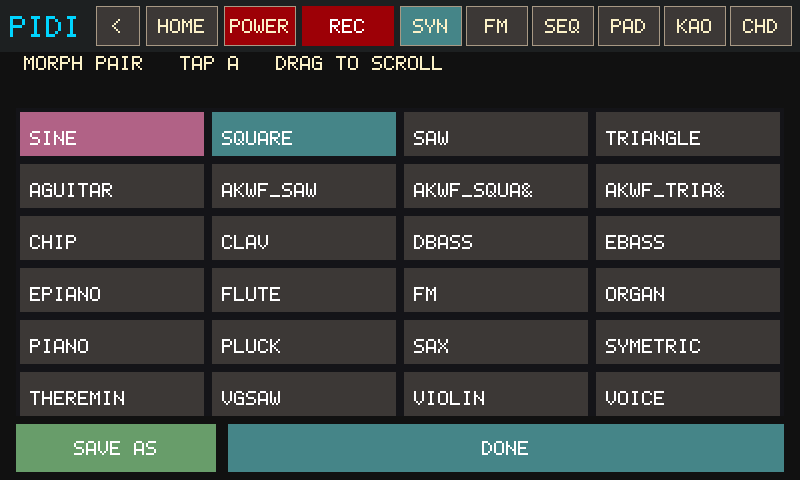Select the AKWF_TRIA& waveform
This screenshot has width=800, height=480.
coord(688,186)
